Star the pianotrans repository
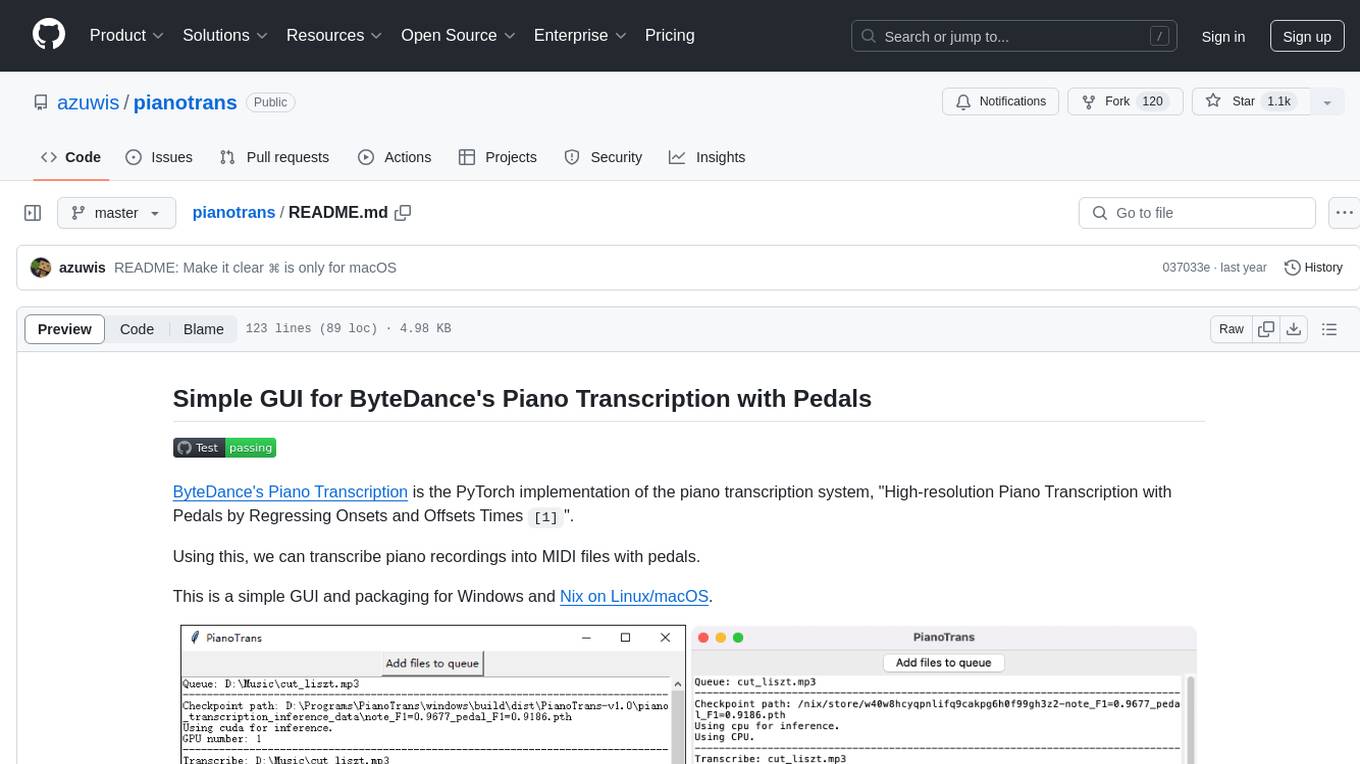This screenshot has height=764, width=1360. 1249,101
